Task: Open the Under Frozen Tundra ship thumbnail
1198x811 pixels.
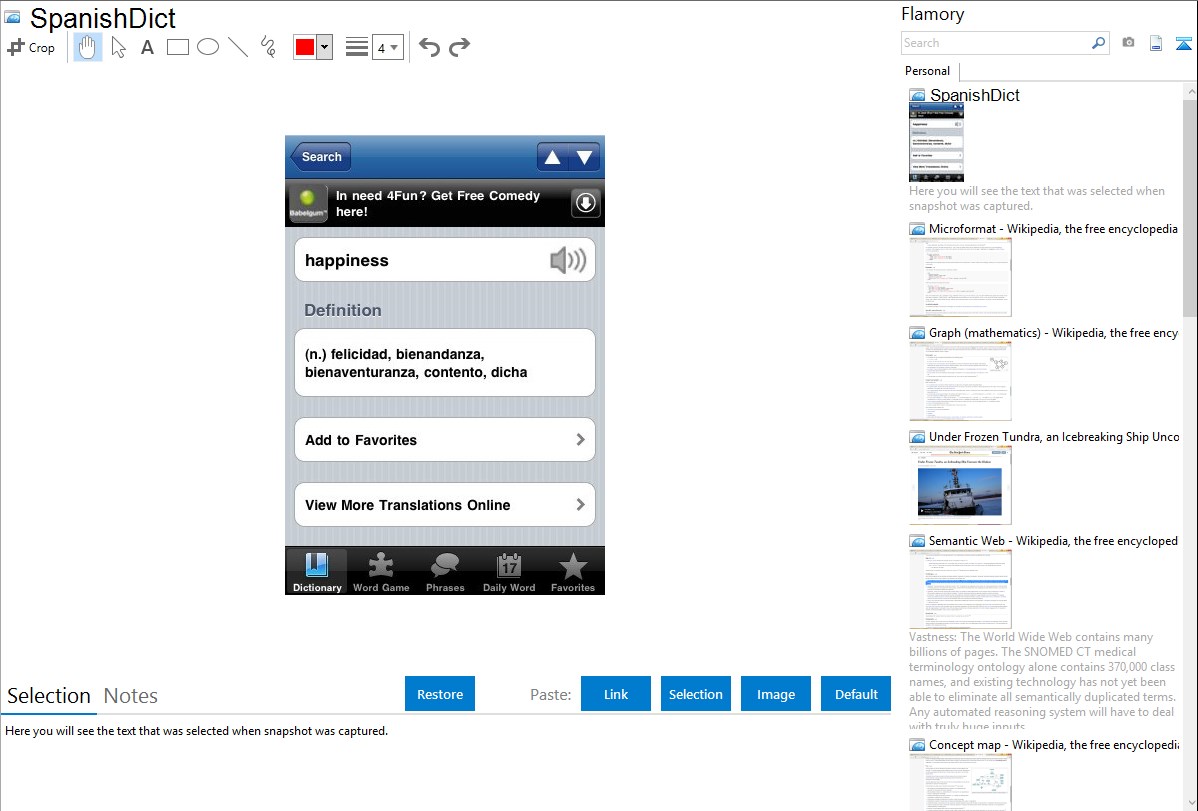Action: [x=960, y=485]
